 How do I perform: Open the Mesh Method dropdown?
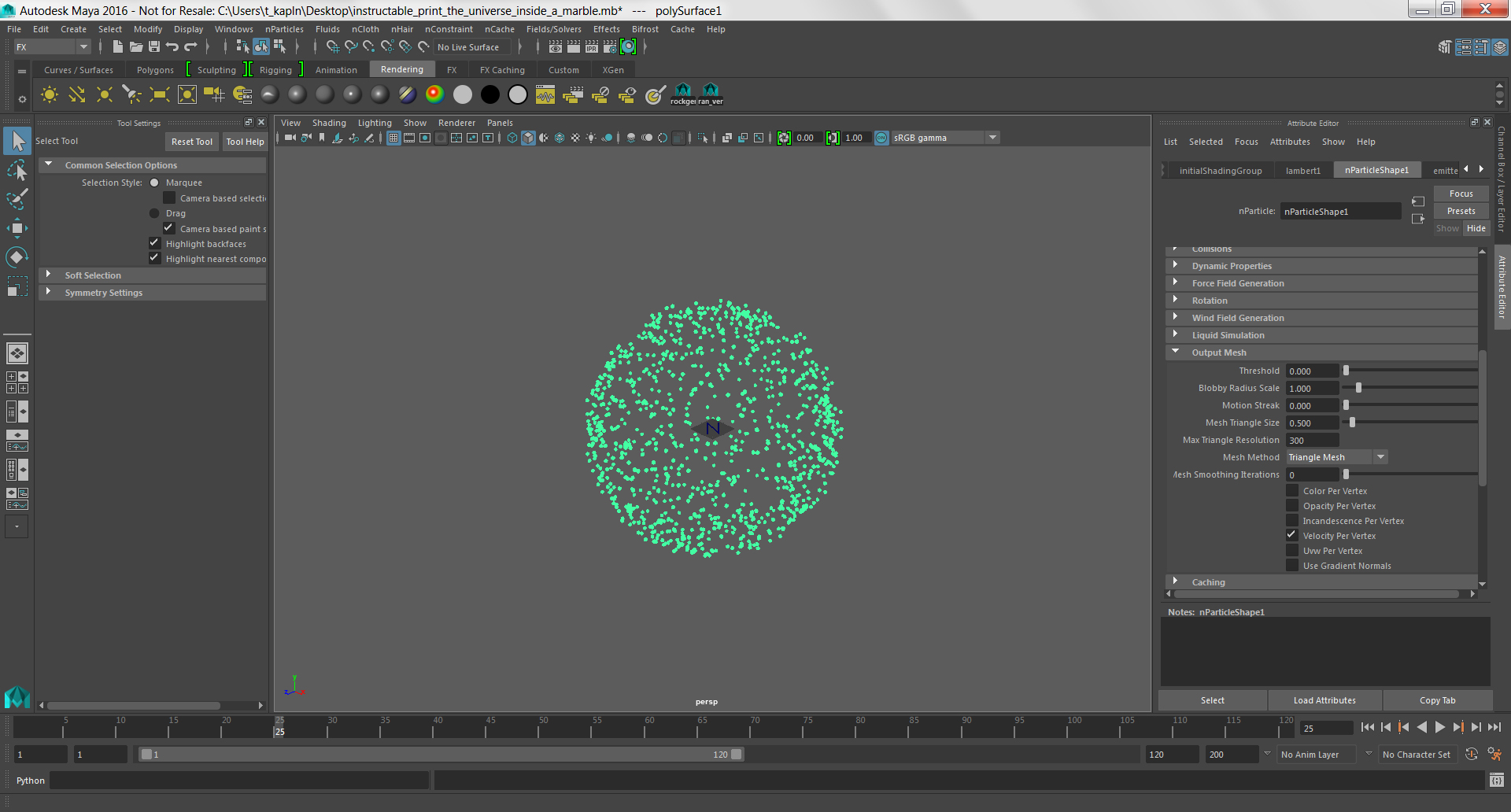click(x=1336, y=457)
